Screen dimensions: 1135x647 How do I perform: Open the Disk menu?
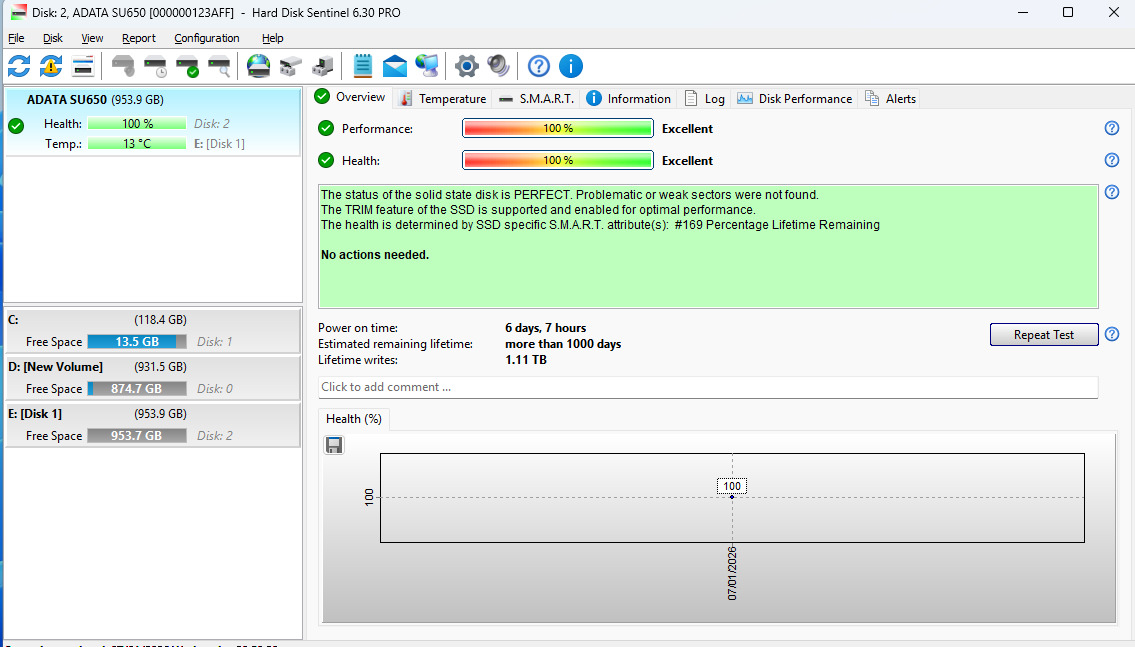[52, 38]
